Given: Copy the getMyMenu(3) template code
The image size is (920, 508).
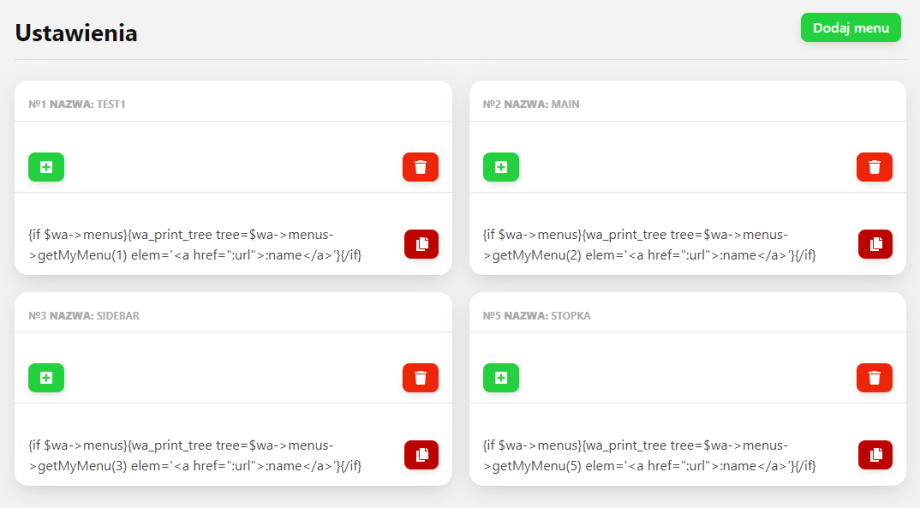Looking at the screenshot, I should tap(421, 455).
